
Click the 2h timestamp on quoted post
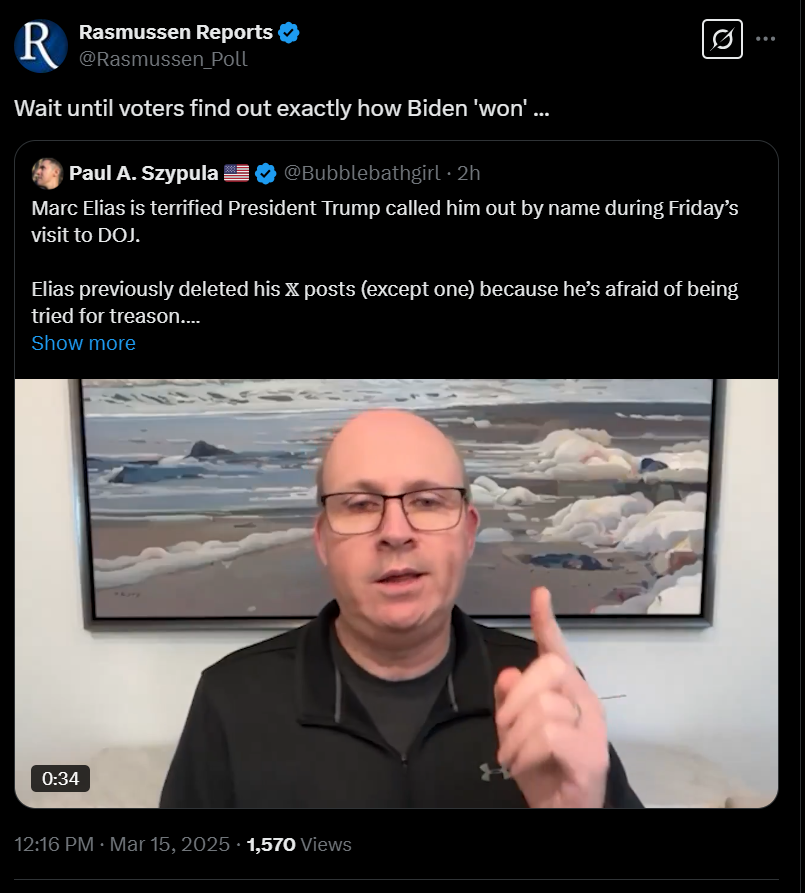[468, 173]
